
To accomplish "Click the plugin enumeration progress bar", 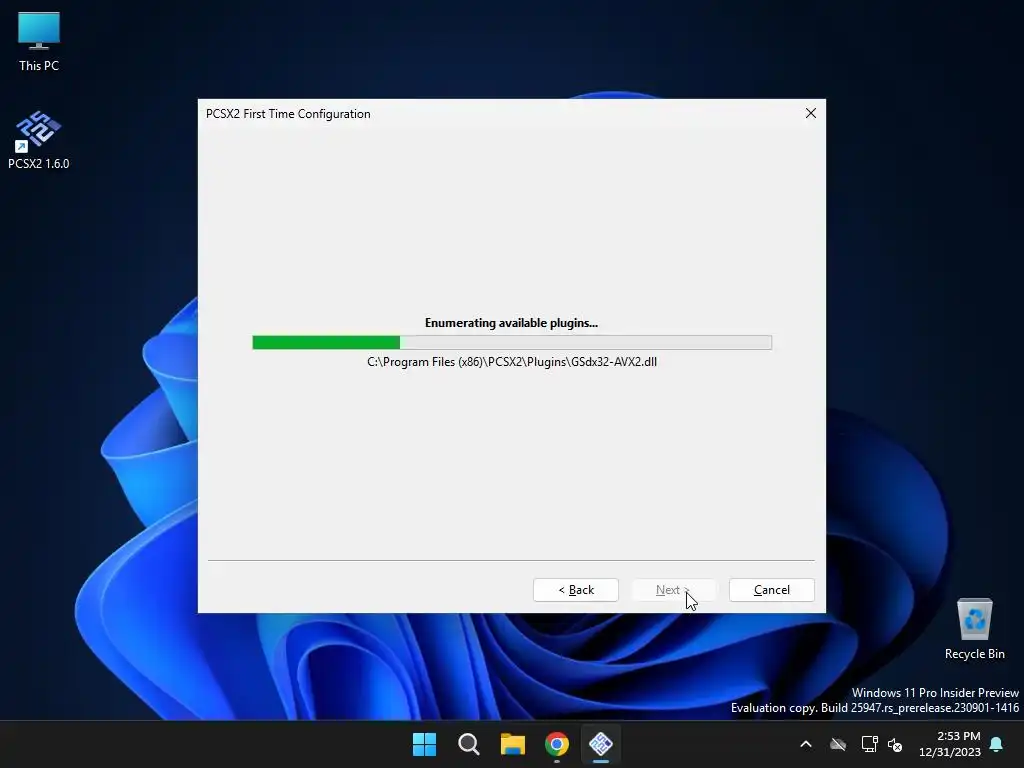I will [x=512, y=342].
